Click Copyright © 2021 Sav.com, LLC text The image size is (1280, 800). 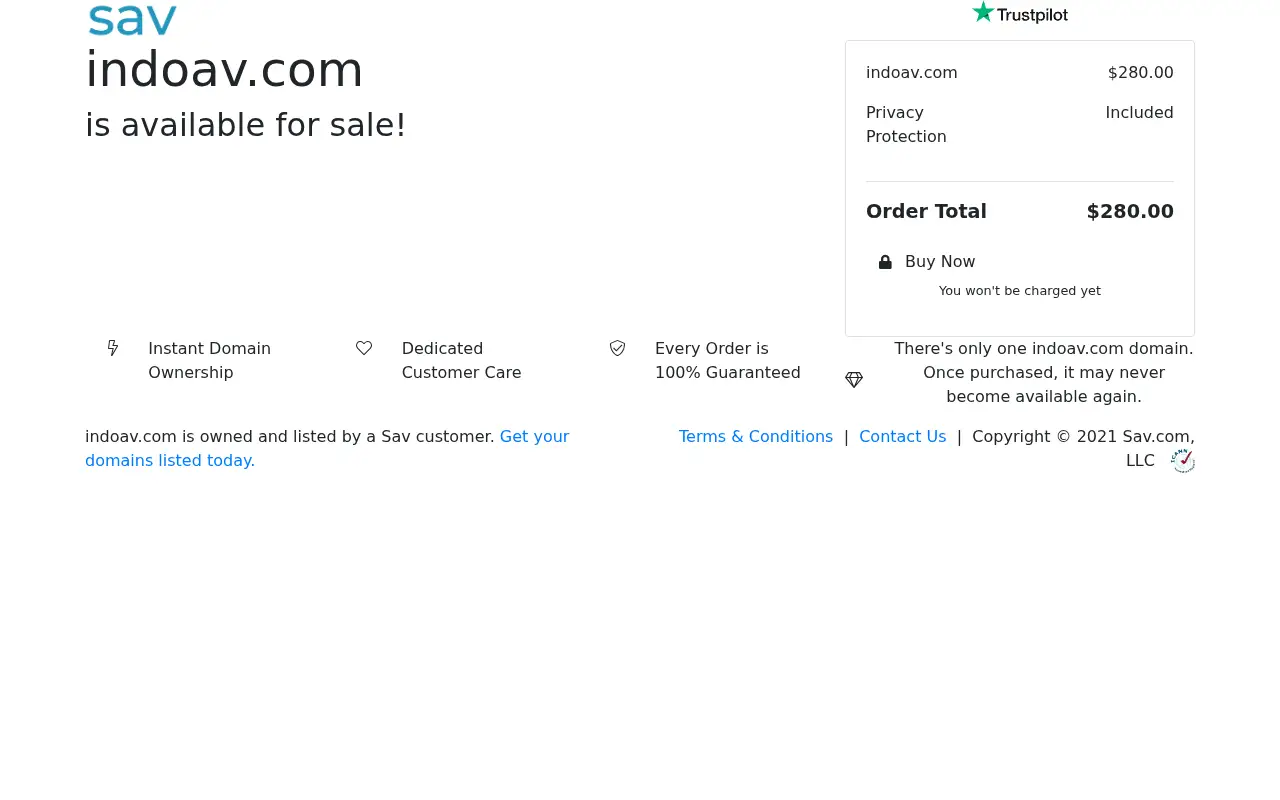1083,448
